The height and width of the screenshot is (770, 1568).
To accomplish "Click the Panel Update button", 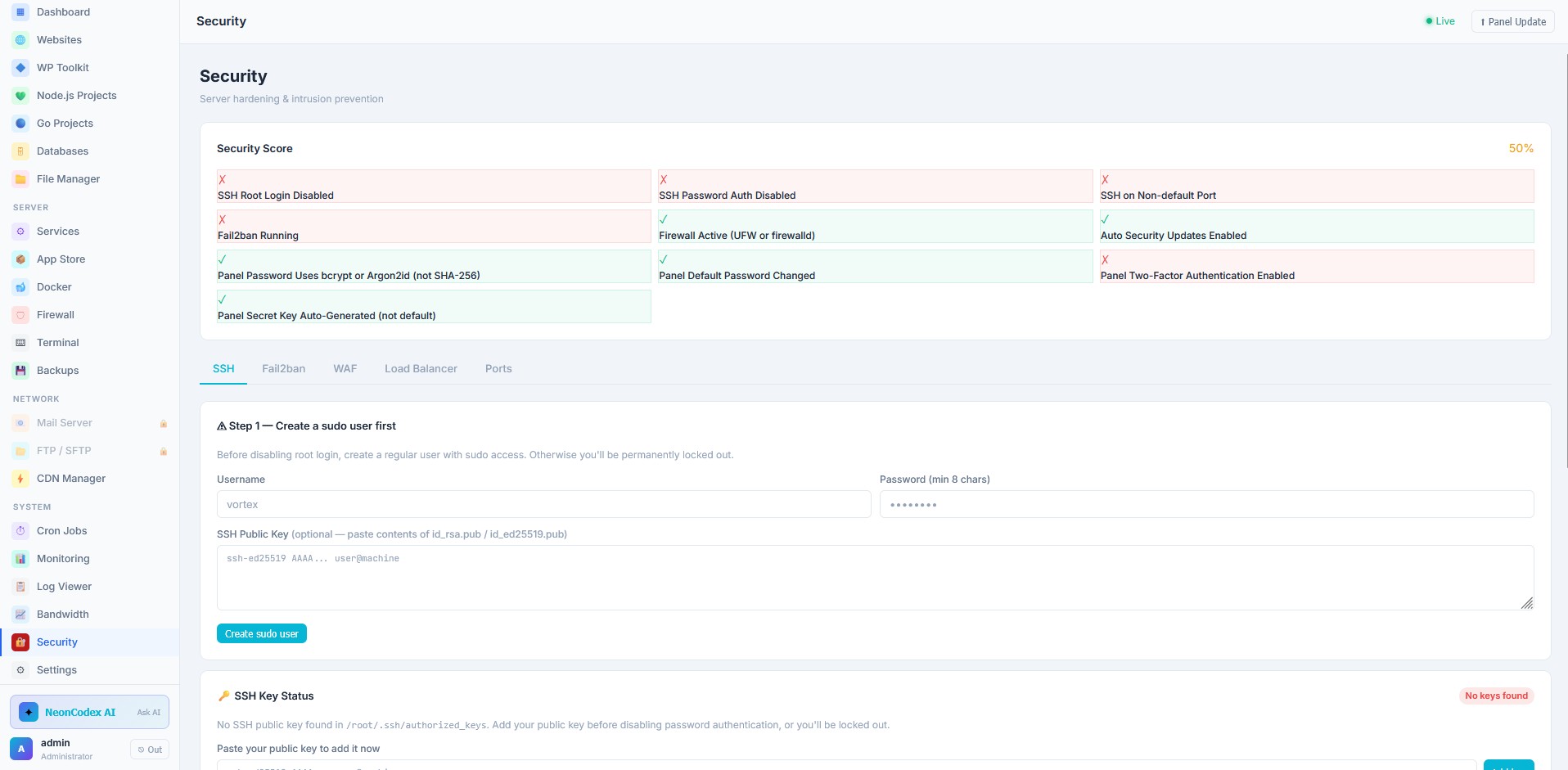I will tap(1513, 21).
